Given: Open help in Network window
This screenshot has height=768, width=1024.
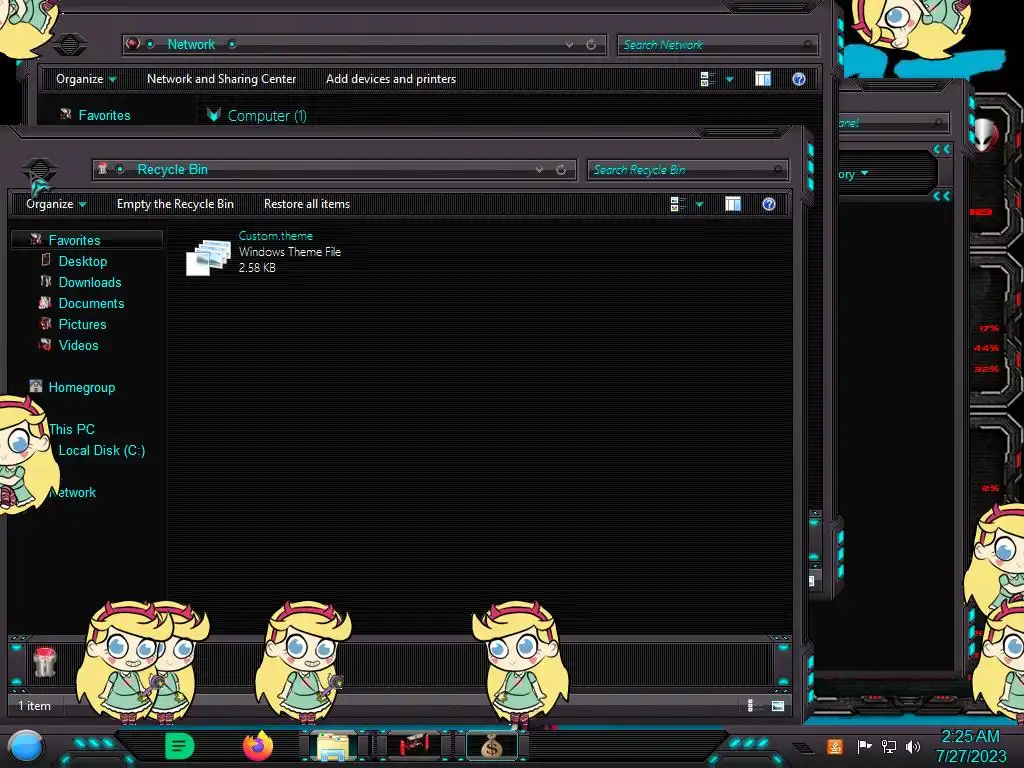Looking at the screenshot, I should 799,79.
